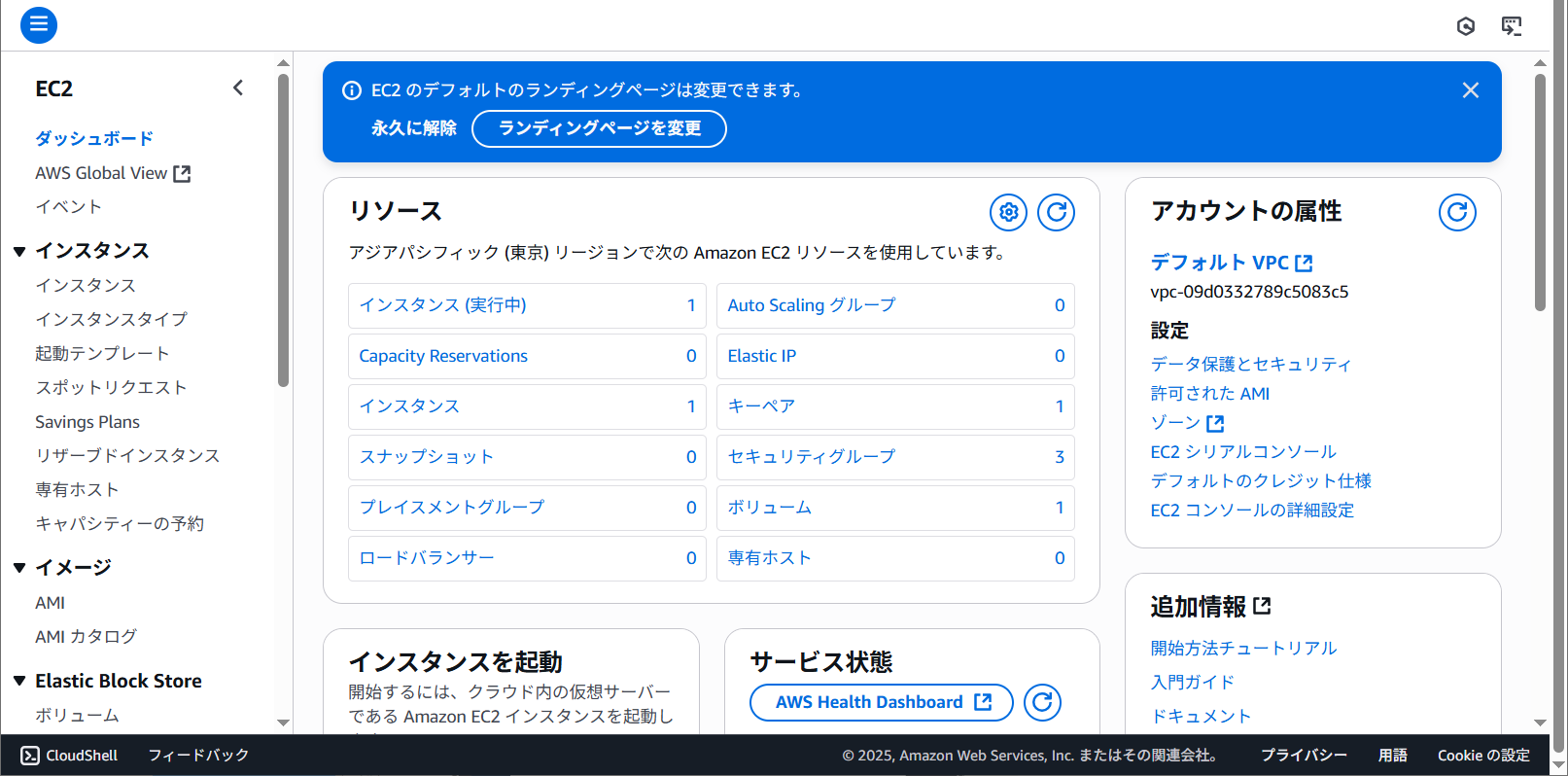This screenshot has height=776, width=1568.
Task: Refresh the アカウントの属性 panel
Action: (1456, 212)
